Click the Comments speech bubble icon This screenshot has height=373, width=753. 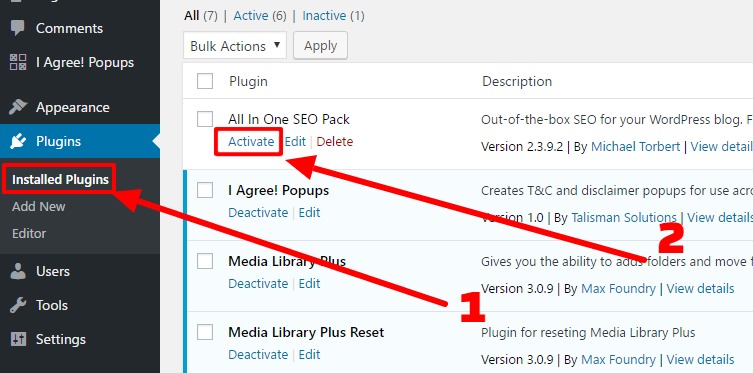tap(18, 28)
